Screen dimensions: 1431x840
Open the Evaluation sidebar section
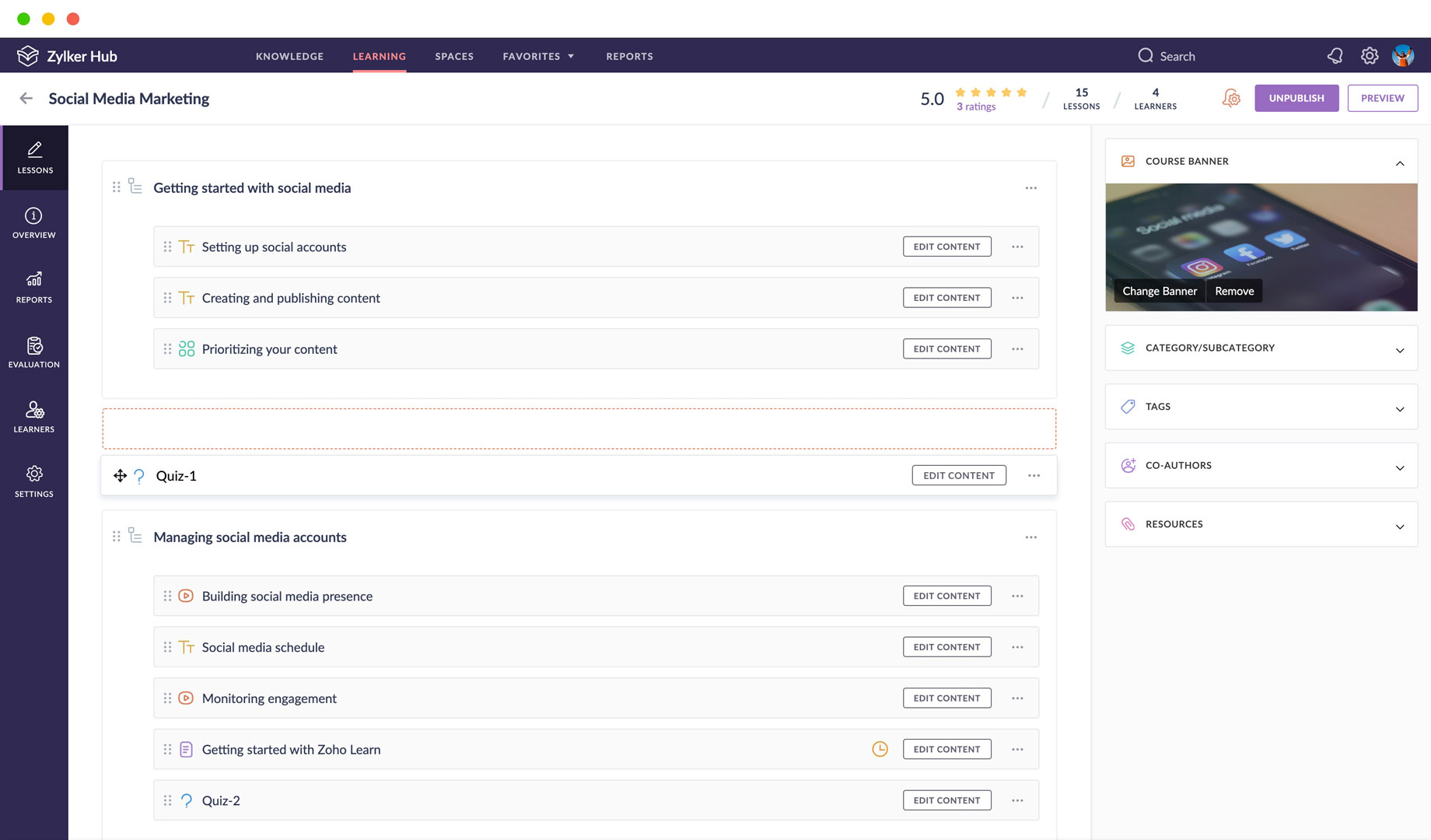(33, 352)
